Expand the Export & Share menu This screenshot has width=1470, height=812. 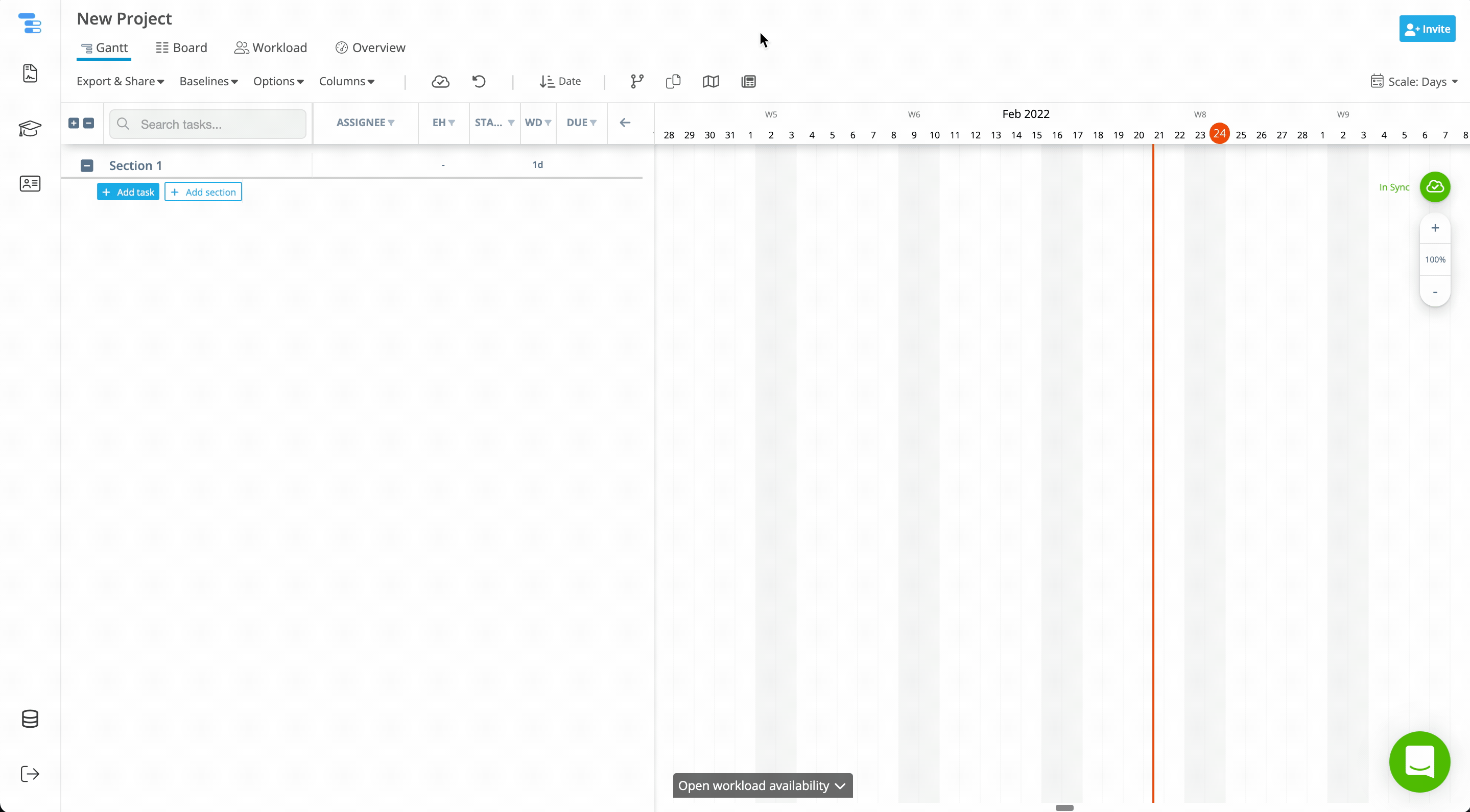coord(120,82)
